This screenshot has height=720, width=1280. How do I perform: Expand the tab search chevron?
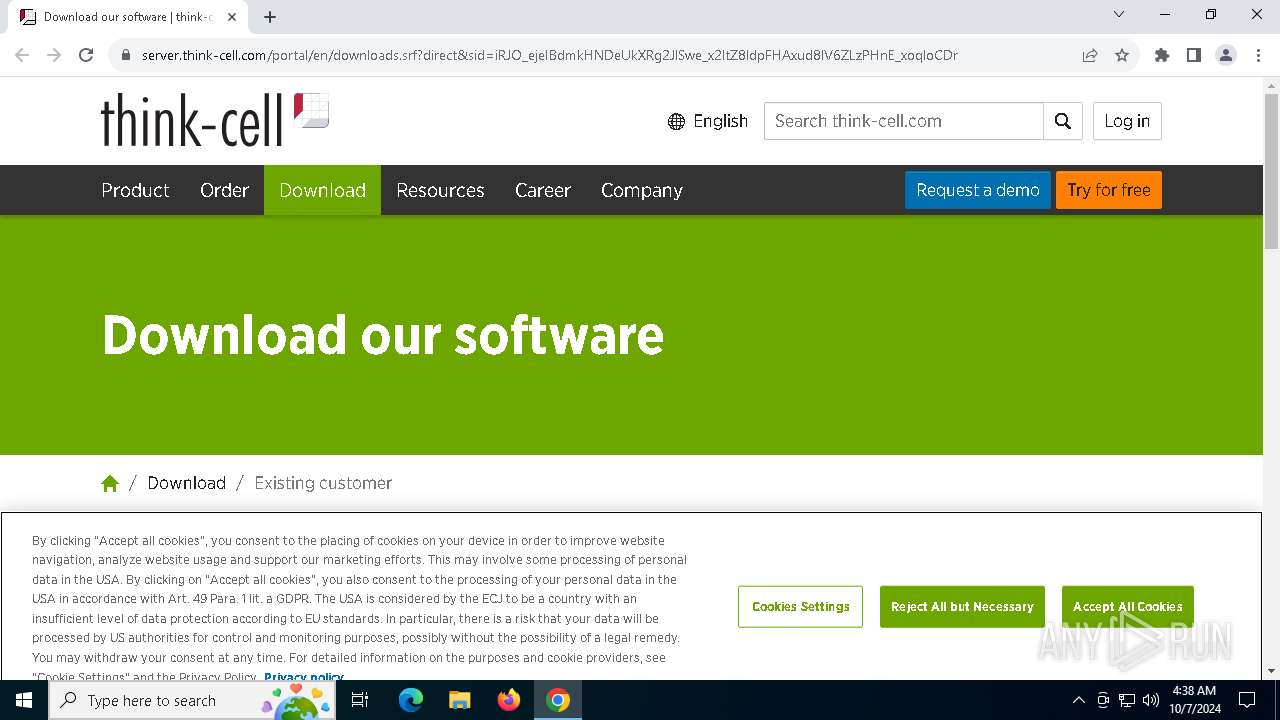click(1119, 14)
